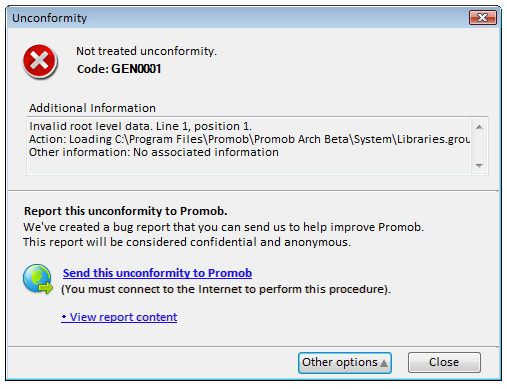Click the Close button
The image size is (507, 389).
[x=444, y=362]
